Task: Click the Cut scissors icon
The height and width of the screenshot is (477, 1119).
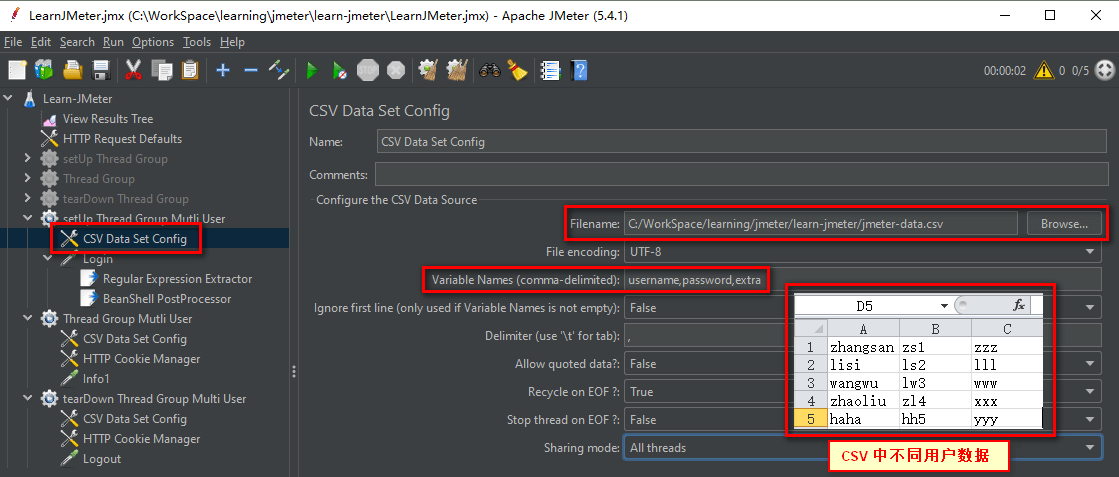Action: tap(133, 70)
